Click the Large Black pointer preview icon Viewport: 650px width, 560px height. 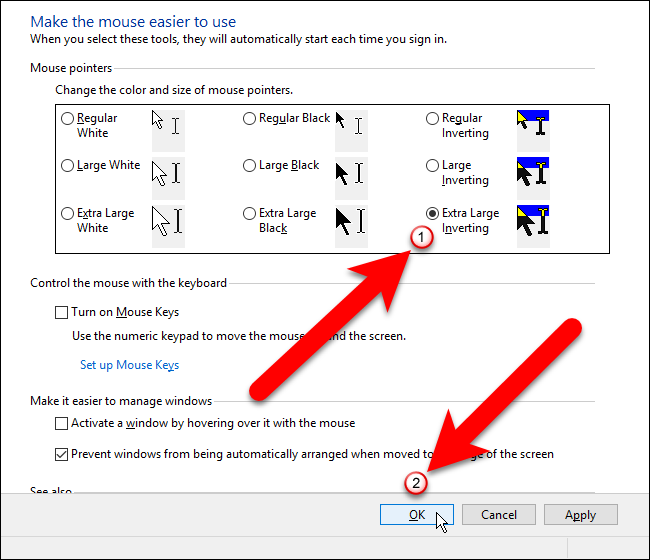350,173
